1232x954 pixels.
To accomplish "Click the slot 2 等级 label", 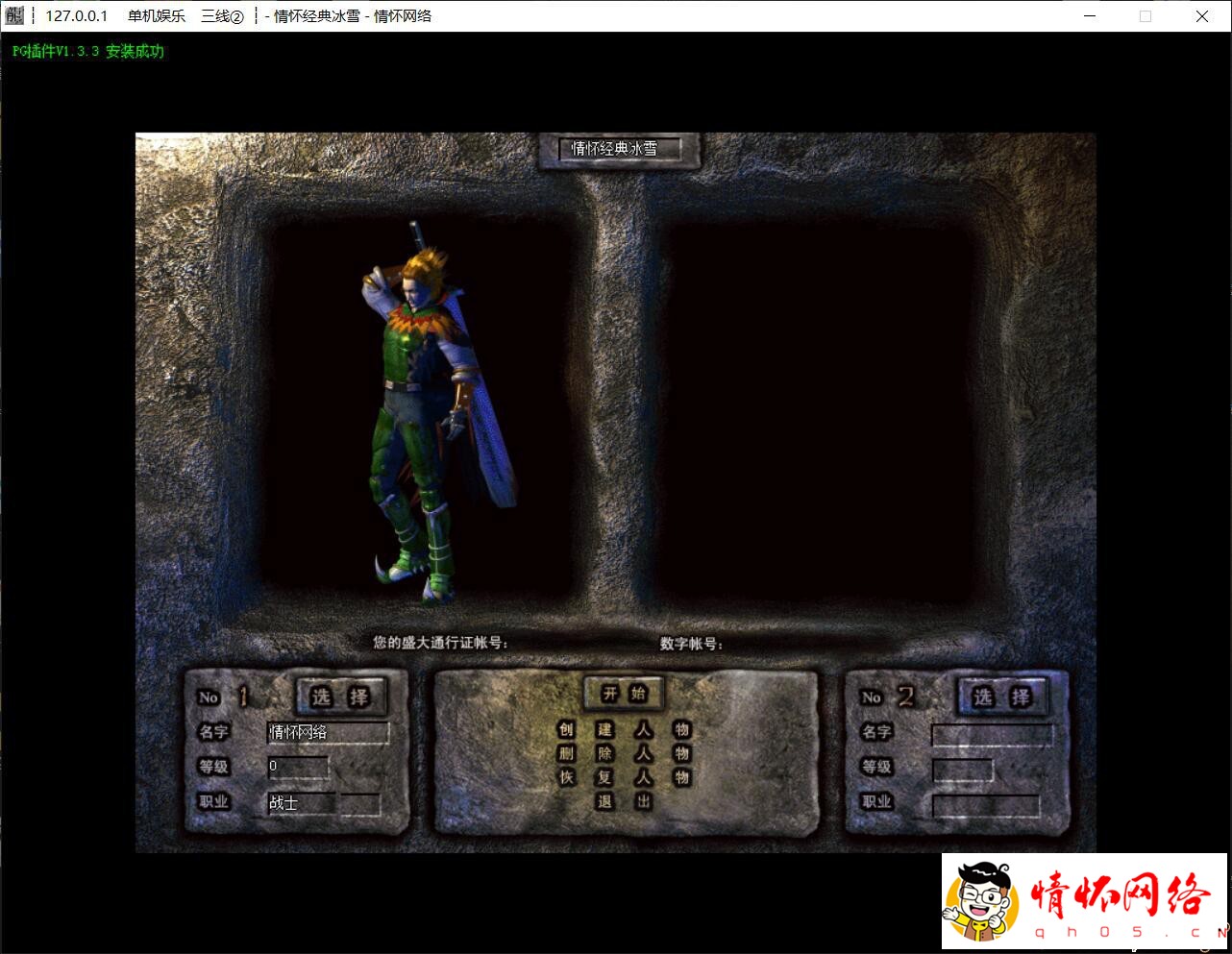I will (x=876, y=767).
